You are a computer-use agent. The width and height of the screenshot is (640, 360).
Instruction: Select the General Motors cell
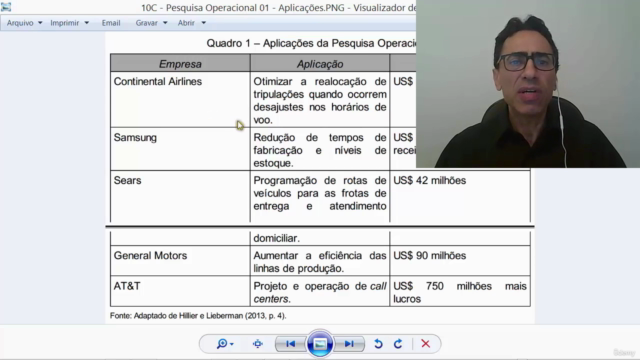point(180,261)
